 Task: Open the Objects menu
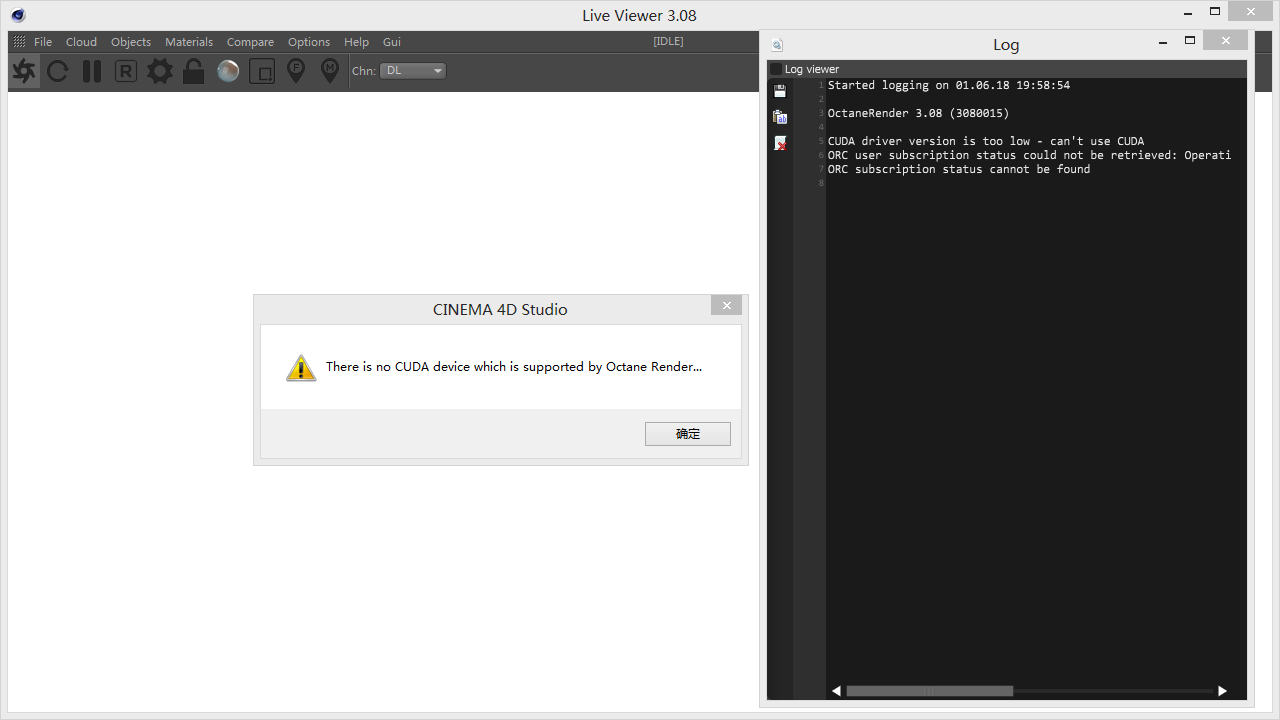131,42
